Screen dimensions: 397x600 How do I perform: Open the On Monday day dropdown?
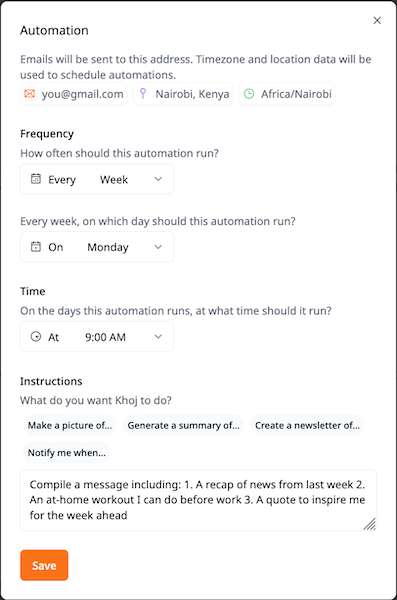(97, 247)
